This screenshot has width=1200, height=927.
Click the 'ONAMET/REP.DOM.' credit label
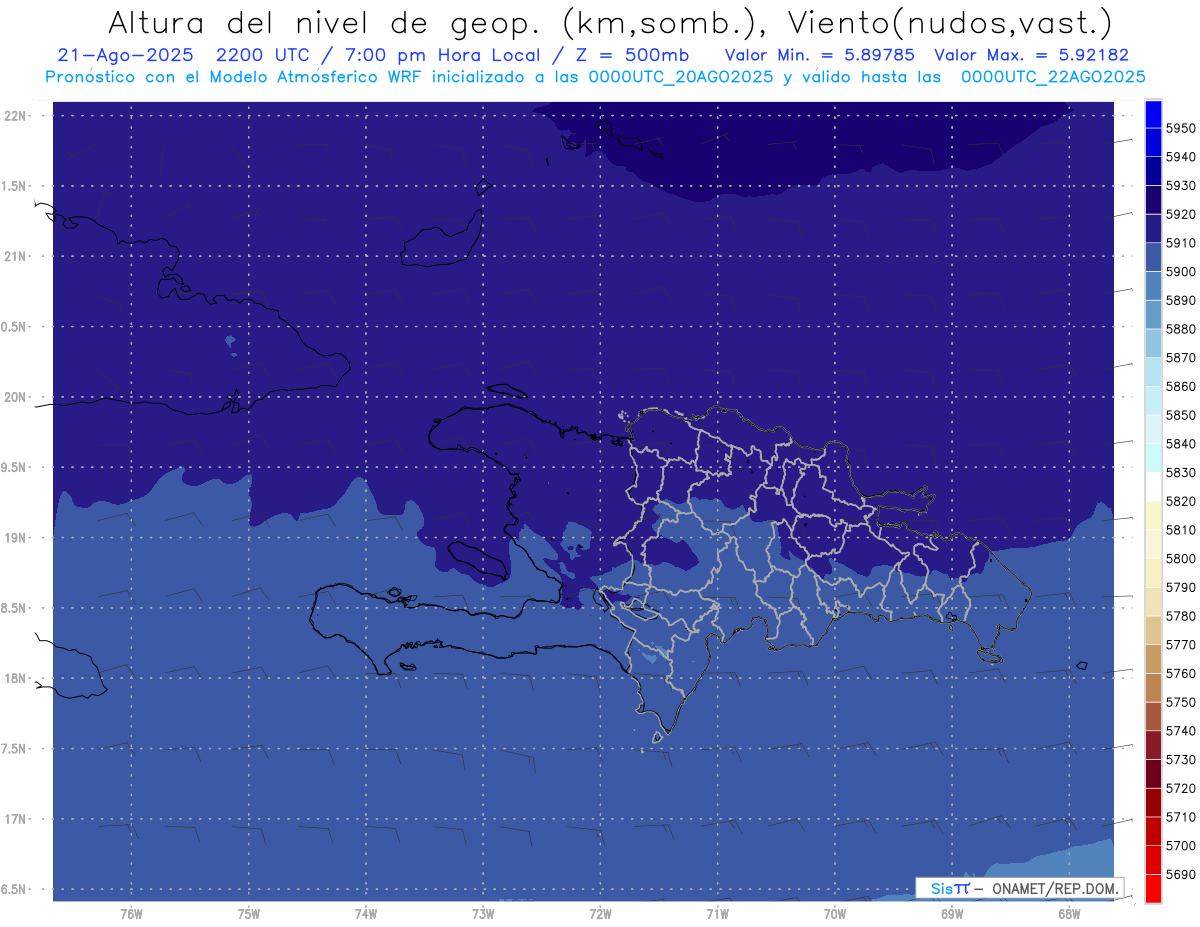[x=1054, y=888]
